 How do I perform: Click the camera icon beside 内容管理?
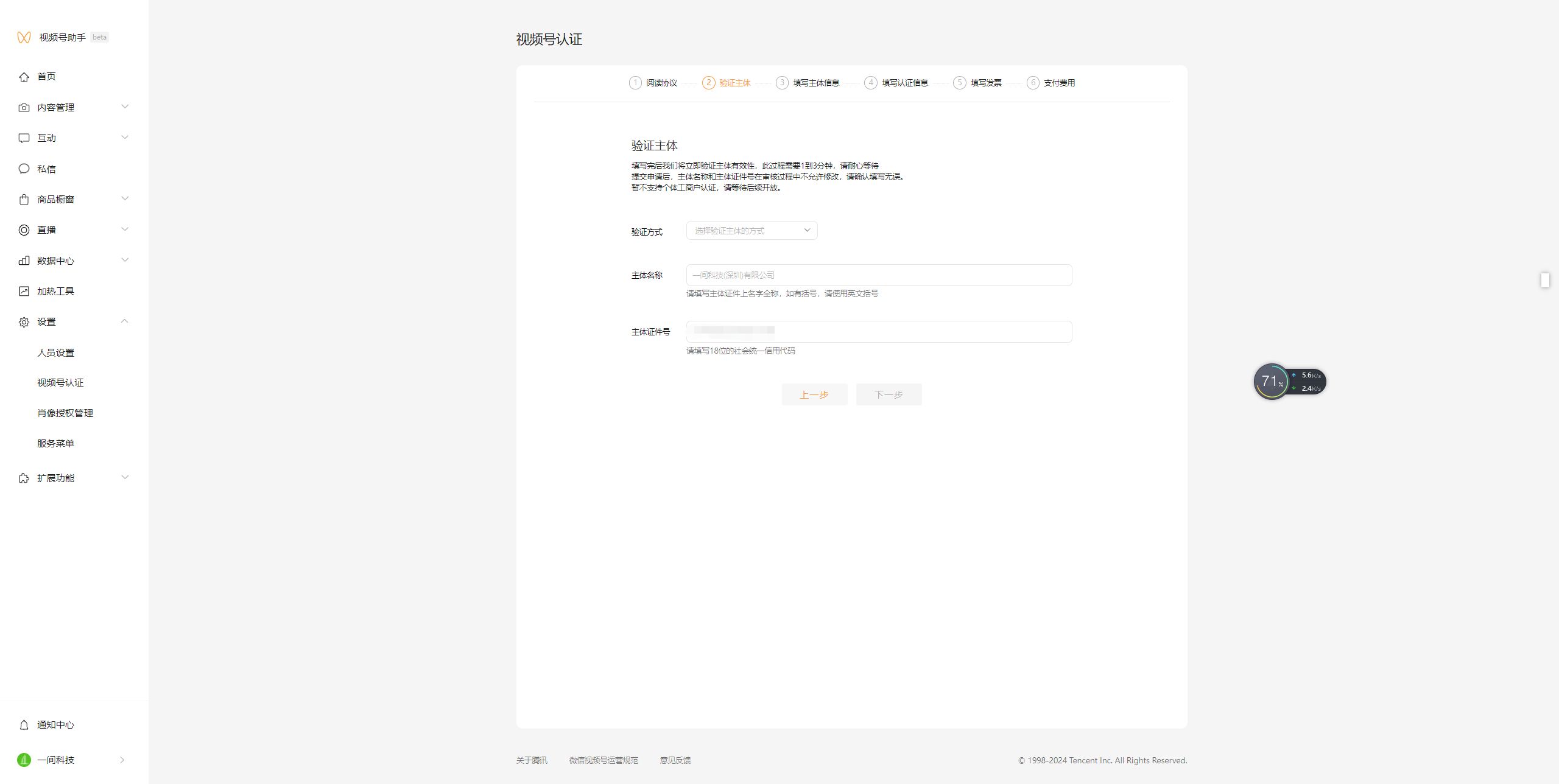click(x=24, y=108)
